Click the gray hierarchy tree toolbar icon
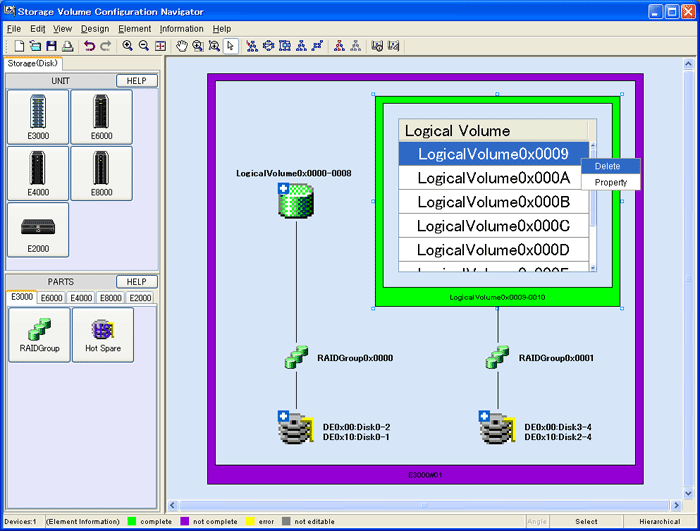This screenshot has height=531, width=700. click(356, 46)
